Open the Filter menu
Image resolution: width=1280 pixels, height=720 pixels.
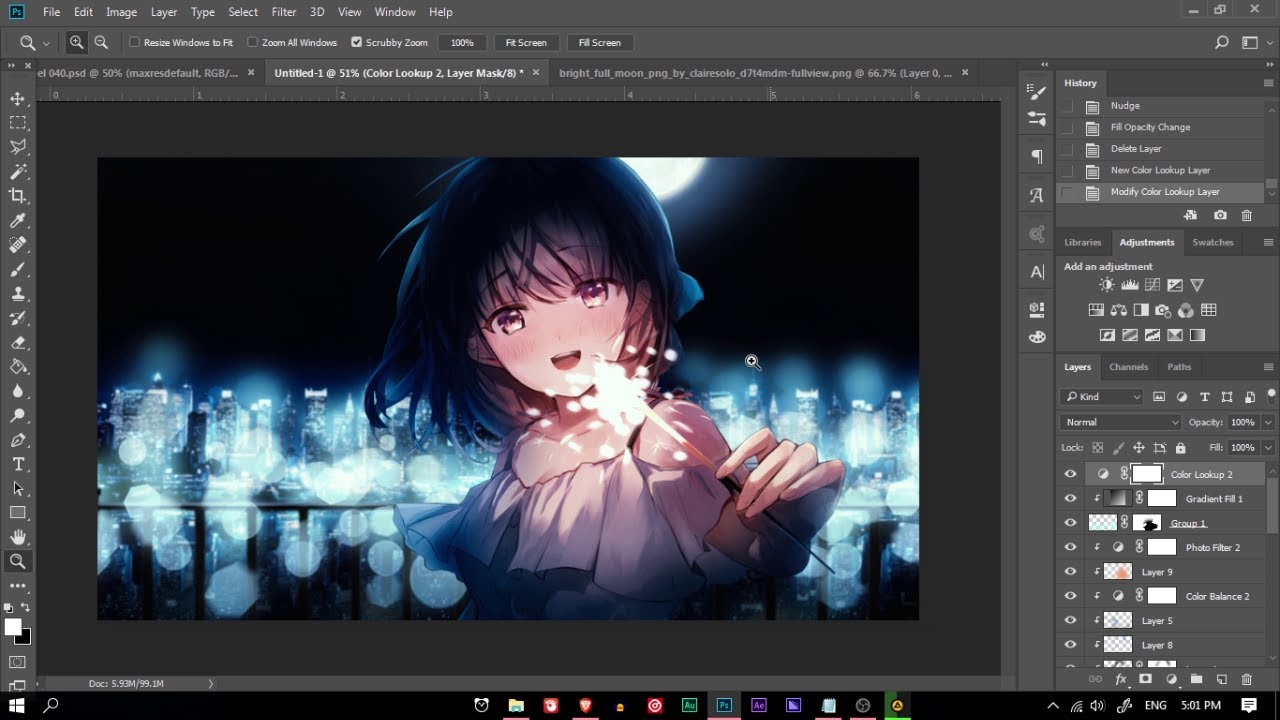click(284, 12)
